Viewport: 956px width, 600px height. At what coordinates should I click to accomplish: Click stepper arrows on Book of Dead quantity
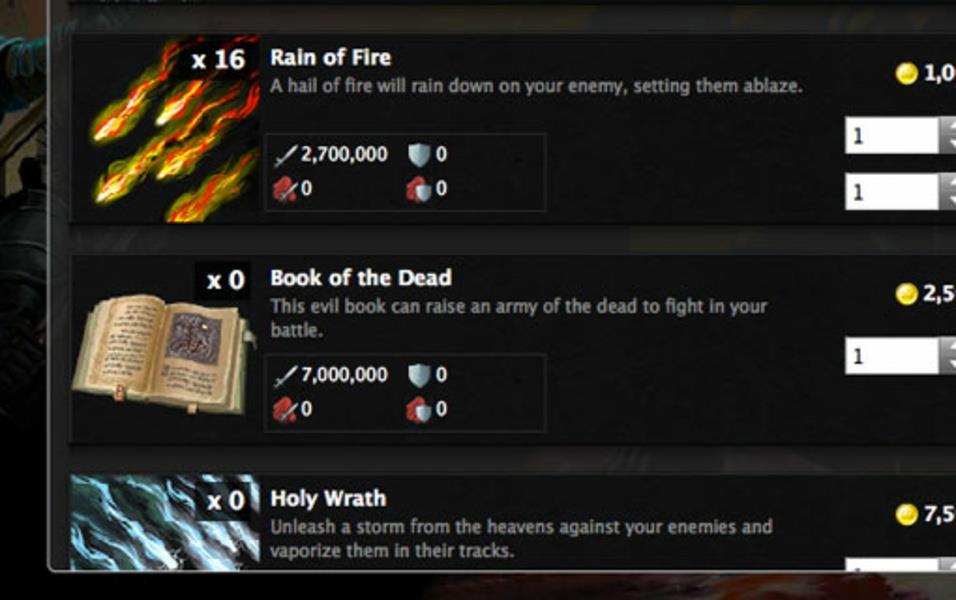[947, 356]
